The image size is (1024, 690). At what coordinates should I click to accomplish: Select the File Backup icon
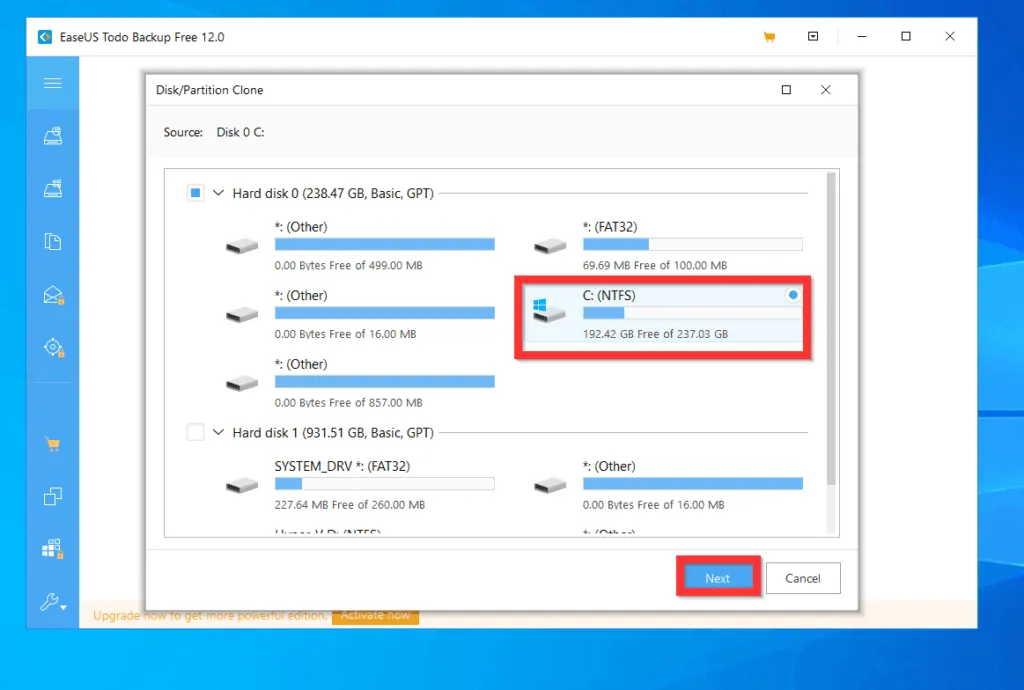click(x=52, y=241)
